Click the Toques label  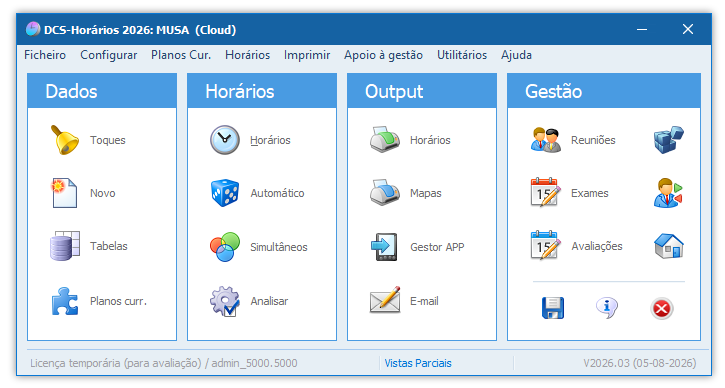coord(108,140)
